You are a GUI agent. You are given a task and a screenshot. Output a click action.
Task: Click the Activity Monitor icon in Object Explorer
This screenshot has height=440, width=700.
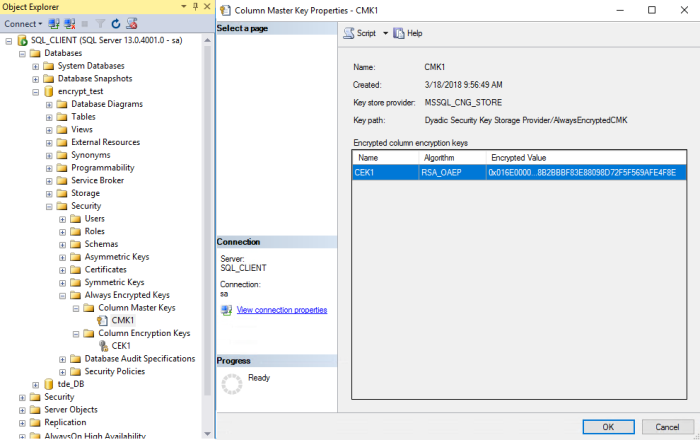click(x=131, y=23)
